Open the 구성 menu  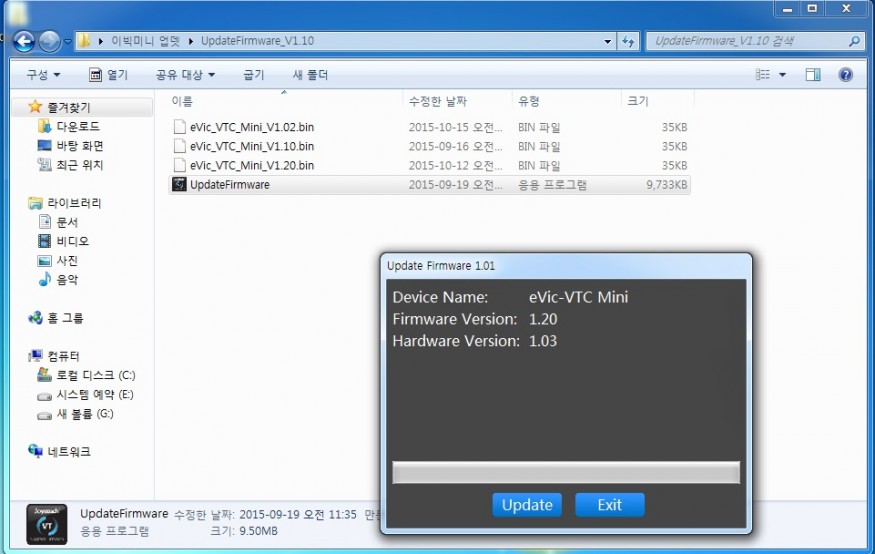click(x=43, y=75)
